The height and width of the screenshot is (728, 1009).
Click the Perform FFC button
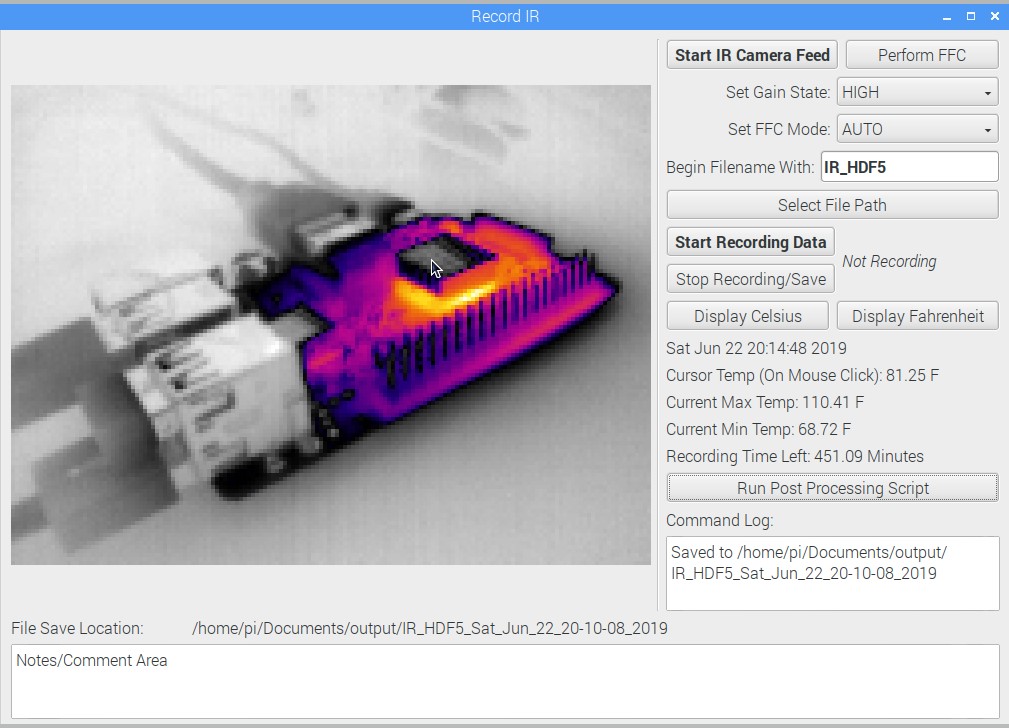click(921, 55)
